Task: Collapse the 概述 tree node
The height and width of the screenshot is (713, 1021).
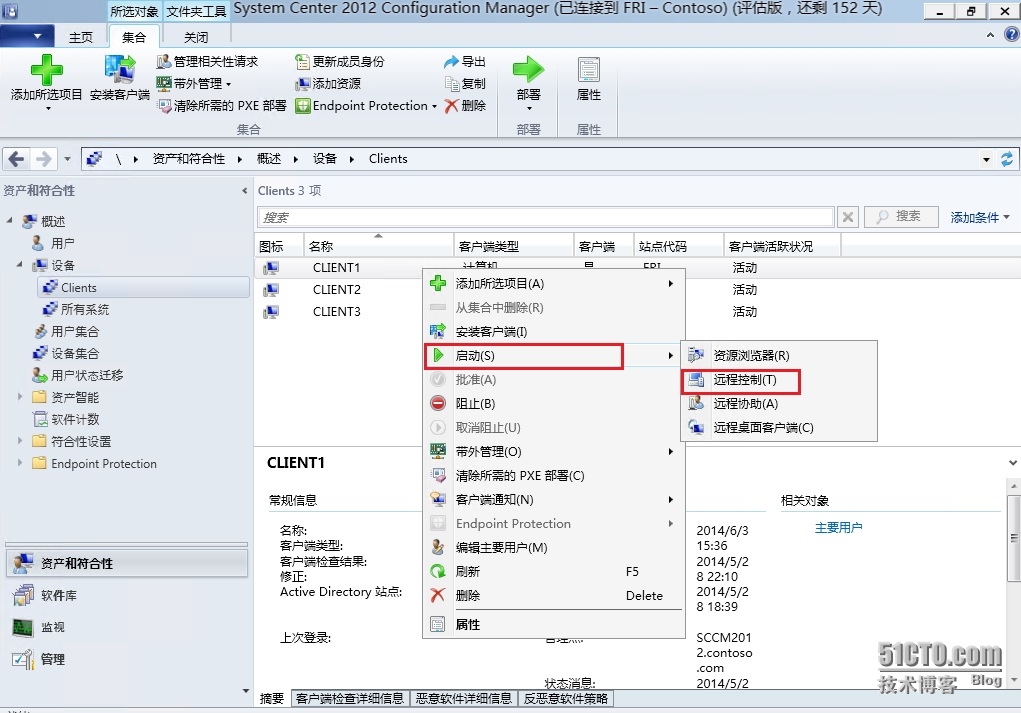Action: pyautogui.click(x=10, y=221)
